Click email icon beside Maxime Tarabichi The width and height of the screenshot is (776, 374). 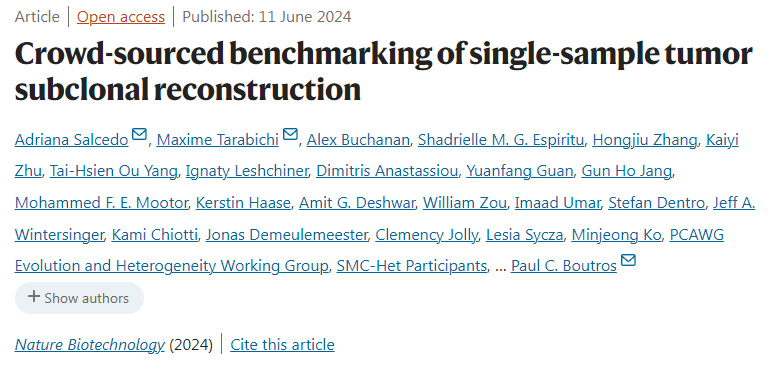point(290,134)
